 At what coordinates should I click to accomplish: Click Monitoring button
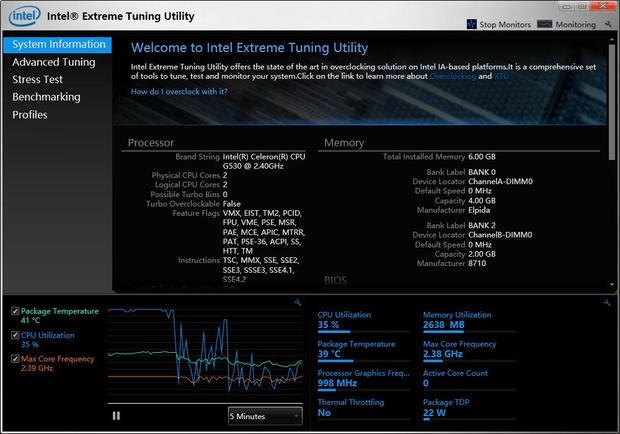[567, 25]
